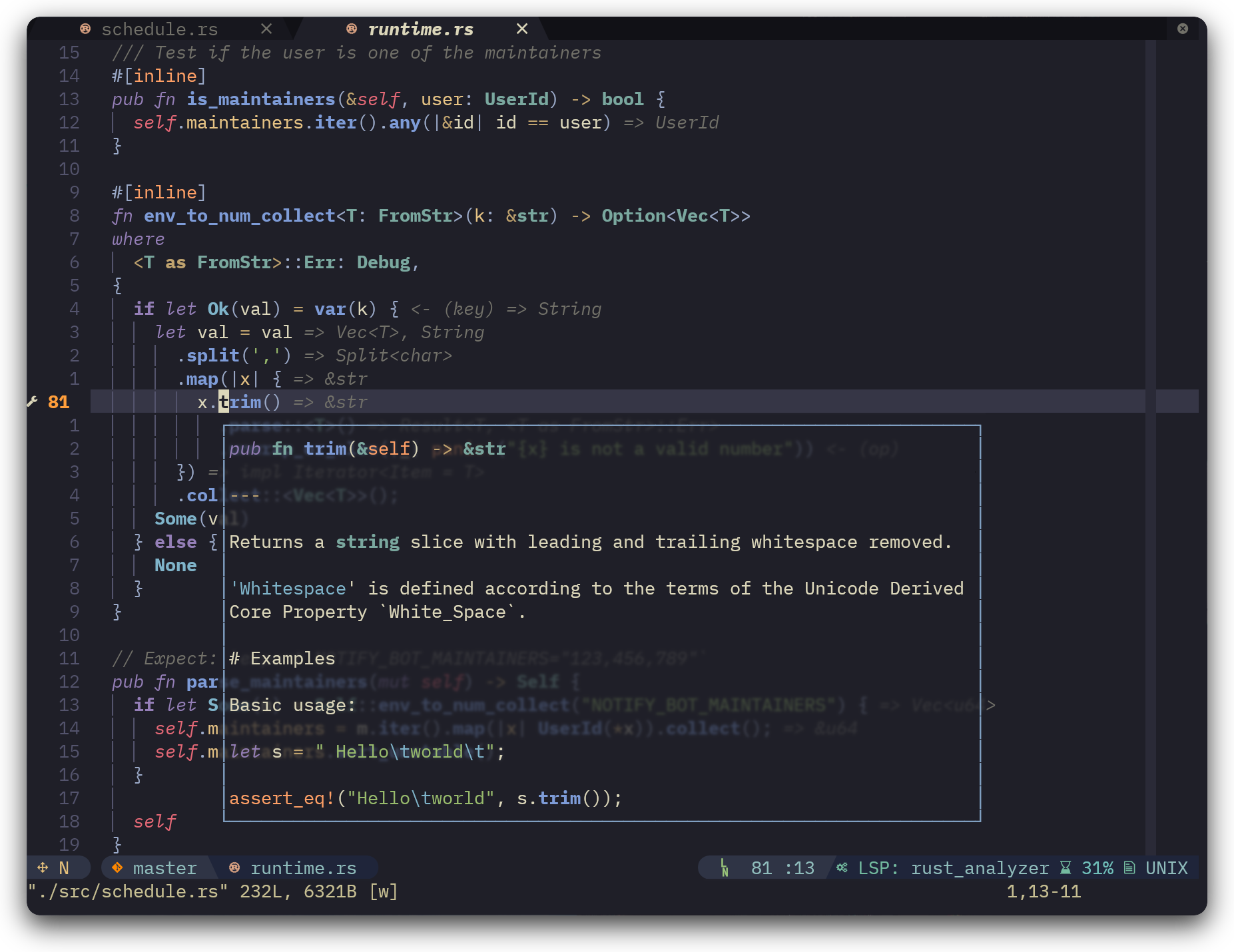Image resolution: width=1234 pixels, height=952 pixels.
Task: Click the '// Expect:' comment
Action: point(164,658)
